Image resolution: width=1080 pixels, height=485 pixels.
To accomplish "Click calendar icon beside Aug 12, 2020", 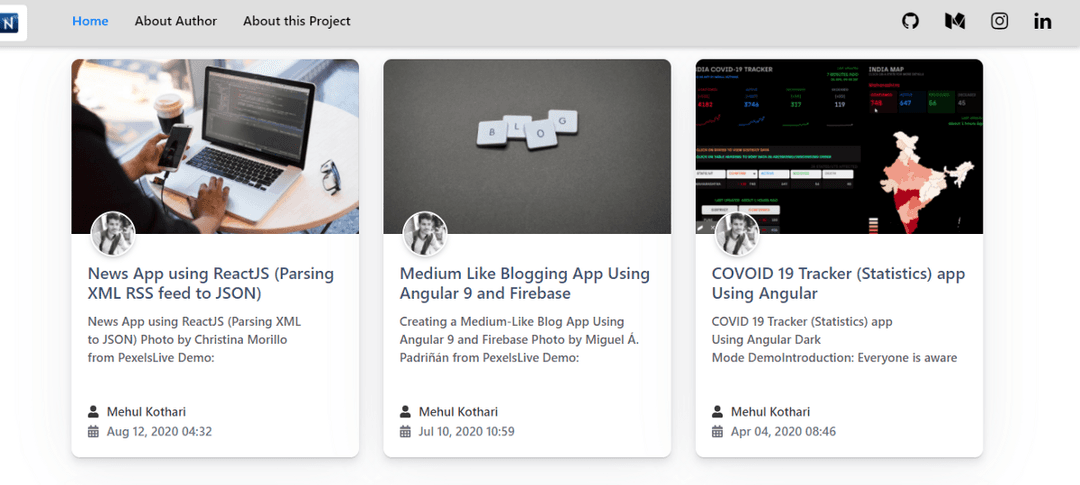I will pos(94,432).
